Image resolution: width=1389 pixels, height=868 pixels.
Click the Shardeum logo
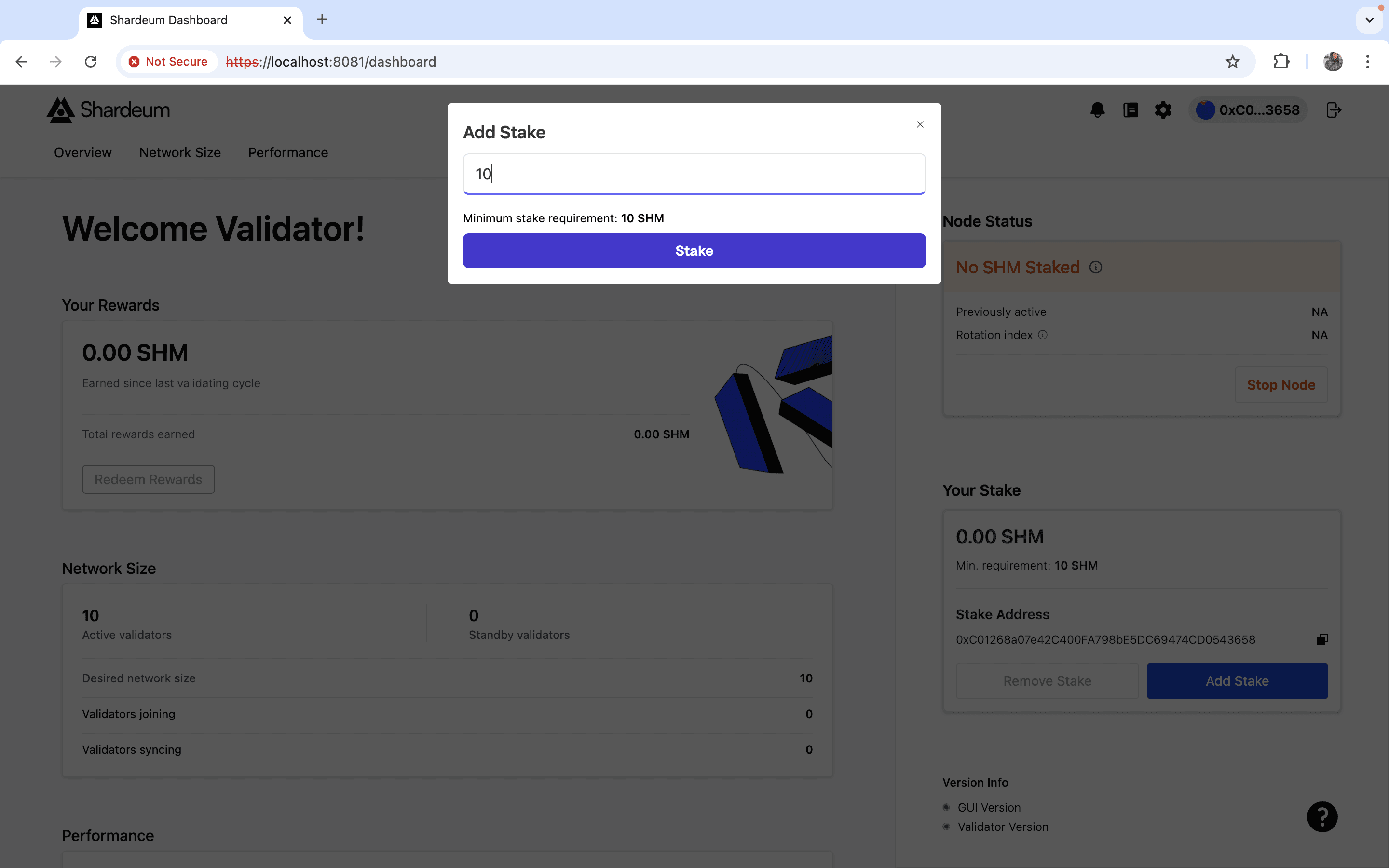coord(109,109)
